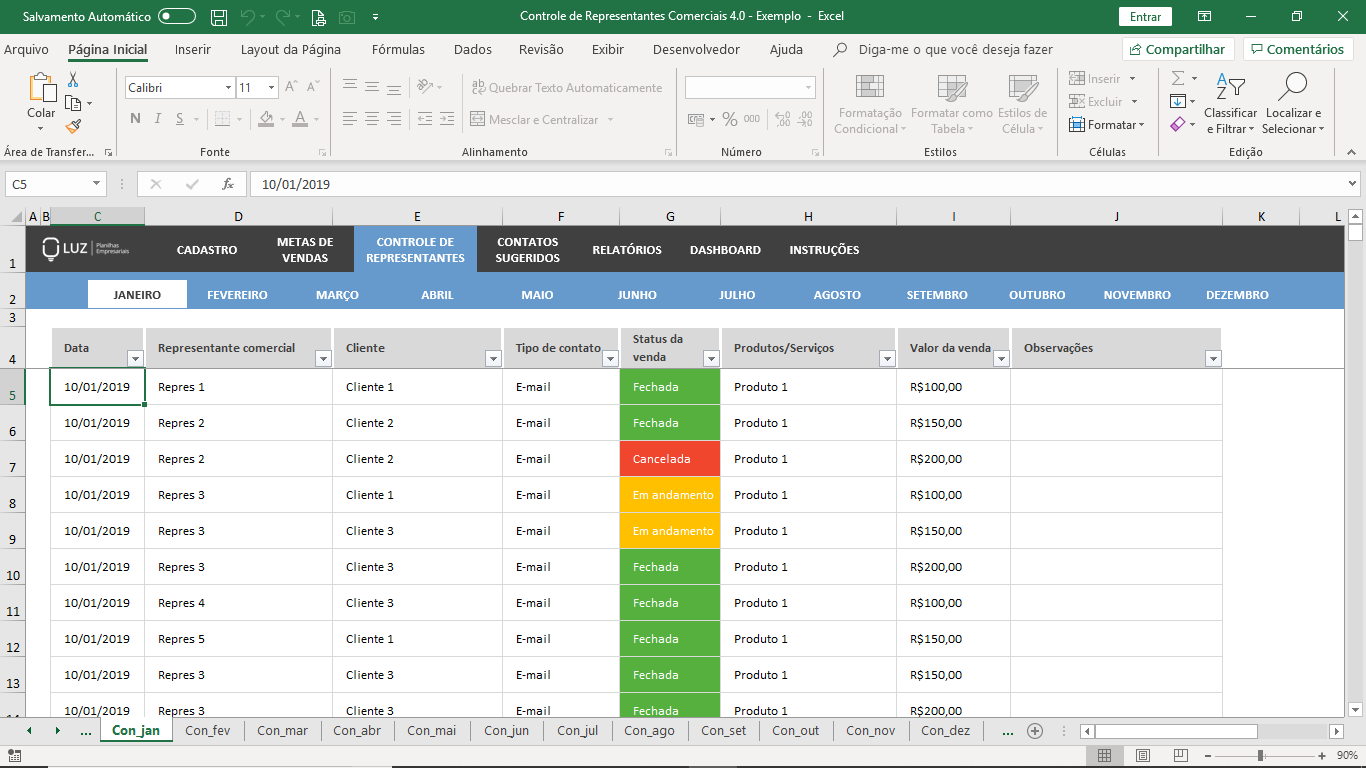Click the increase font size icon
This screenshot has width=1366, height=768.
click(x=291, y=87)
